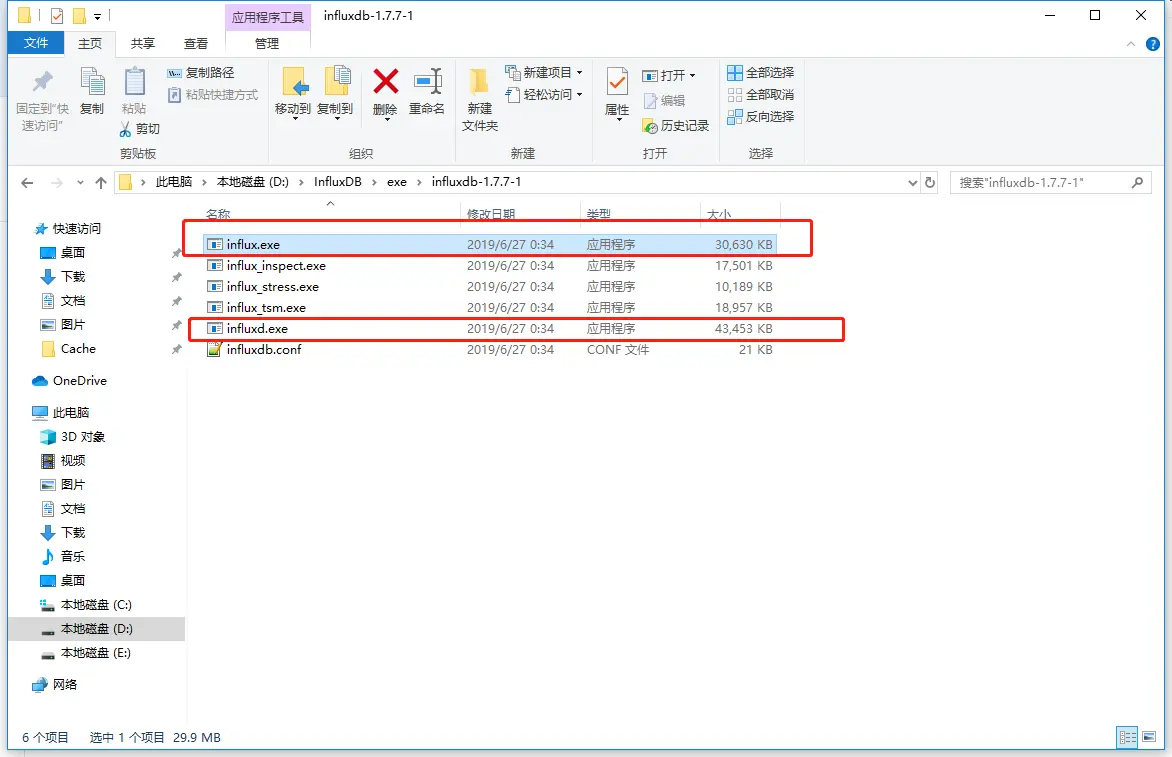Navigate back with the left arrow
The width and height of the screenshot is (1172, 757).
tap(28, 182)
